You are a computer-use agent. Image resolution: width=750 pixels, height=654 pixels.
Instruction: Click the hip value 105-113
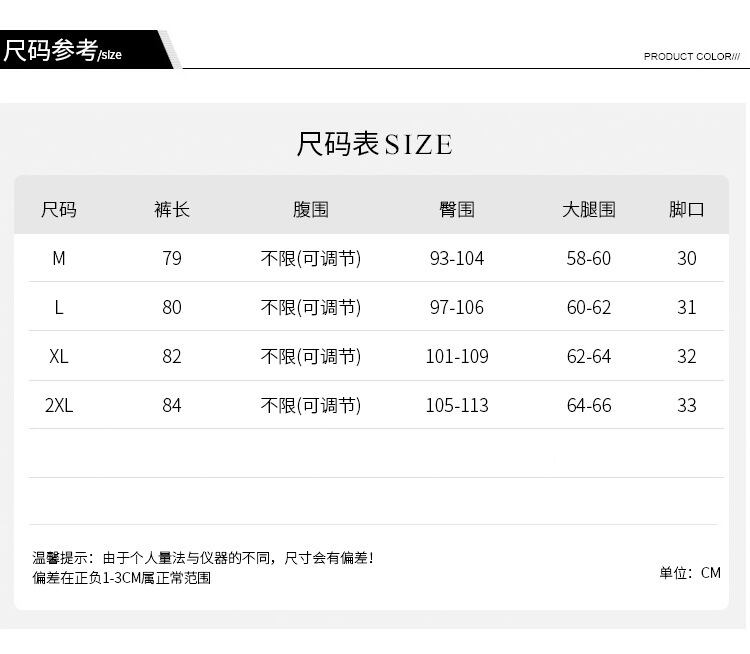tap(457, 405)
